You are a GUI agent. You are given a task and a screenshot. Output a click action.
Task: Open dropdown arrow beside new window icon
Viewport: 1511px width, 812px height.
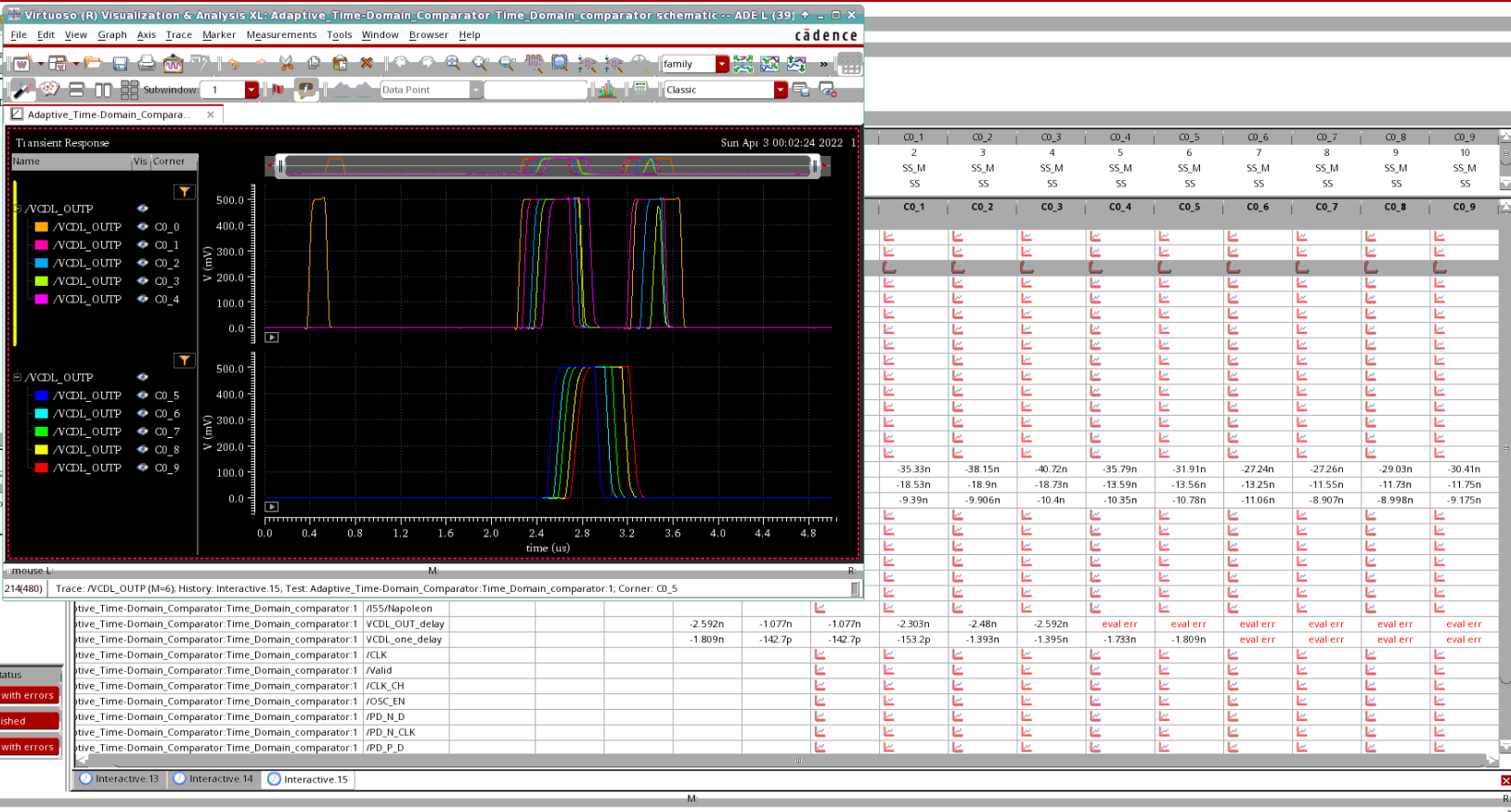(41, 64)
